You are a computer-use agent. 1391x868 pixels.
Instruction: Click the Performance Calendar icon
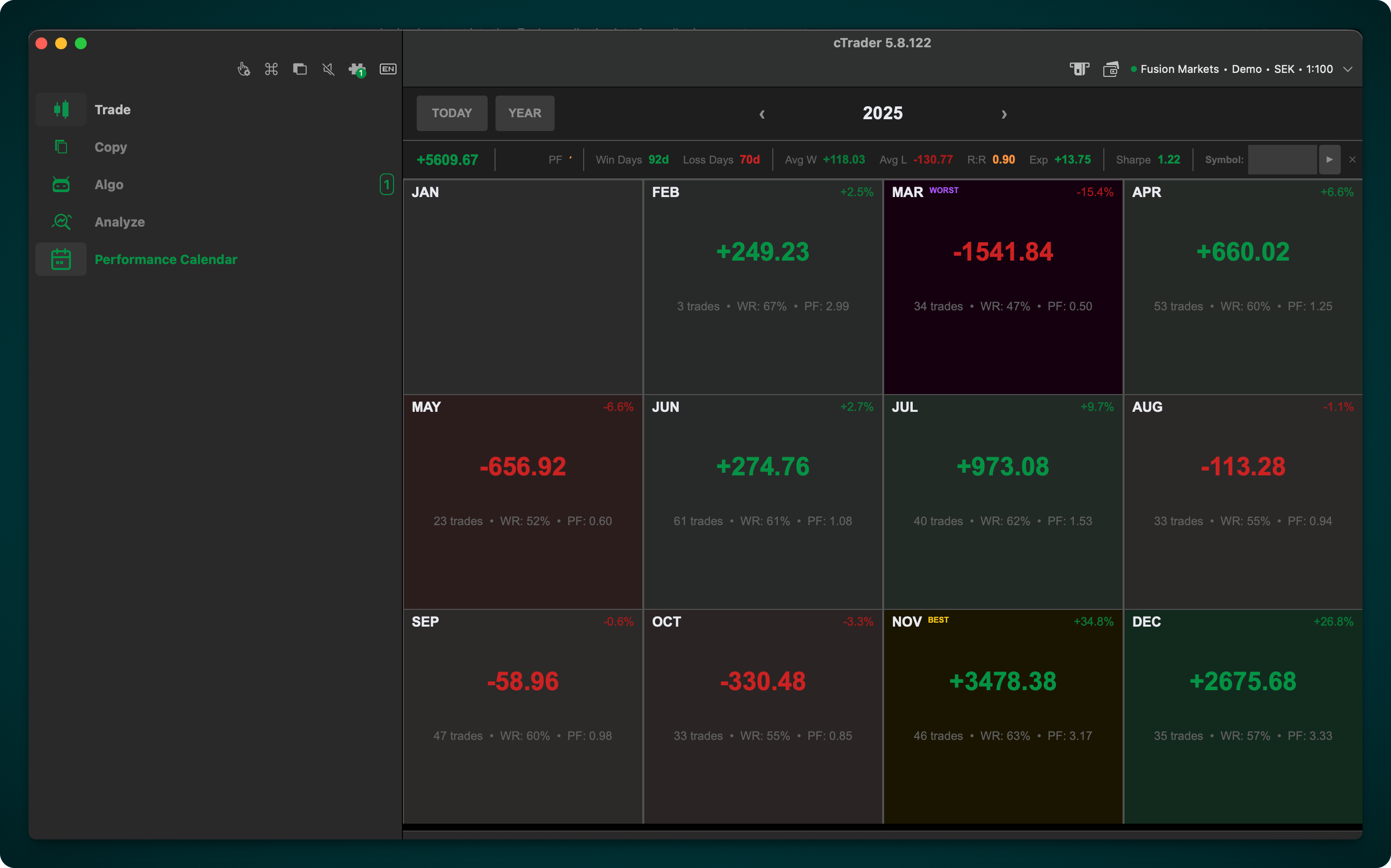tap(62, 259)
